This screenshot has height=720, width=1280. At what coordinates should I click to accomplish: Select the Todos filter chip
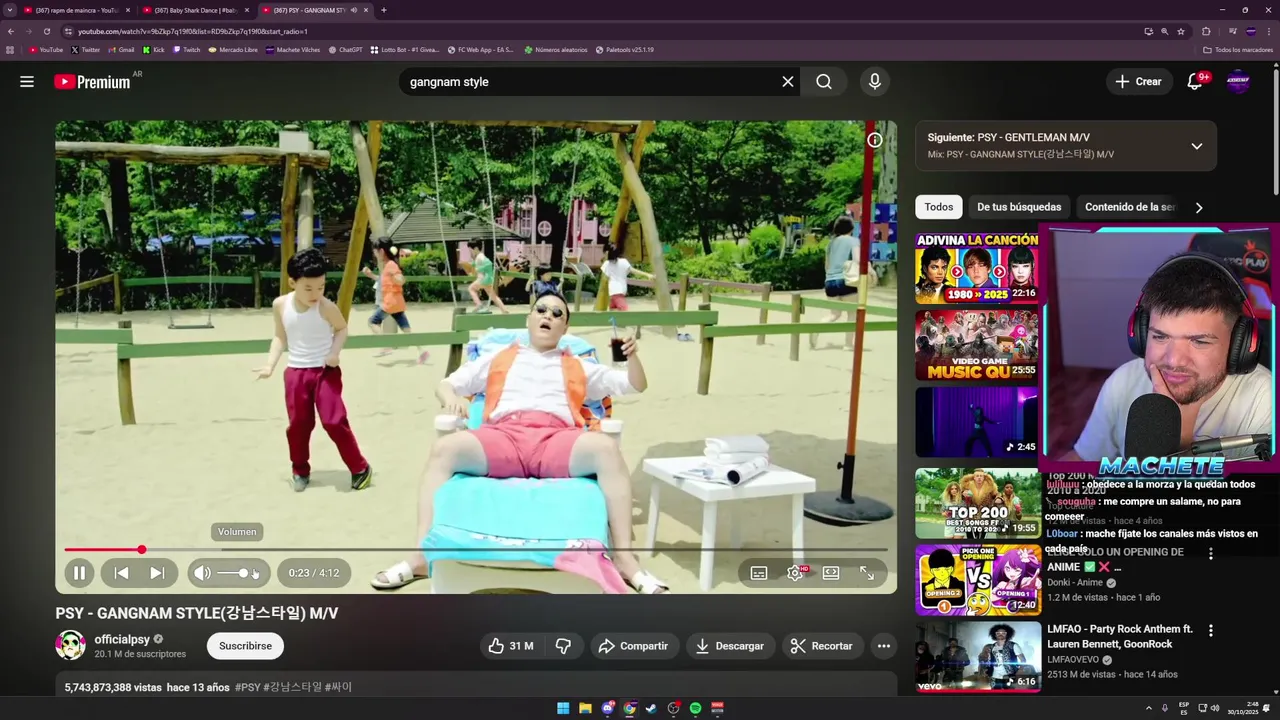(938, 207)
